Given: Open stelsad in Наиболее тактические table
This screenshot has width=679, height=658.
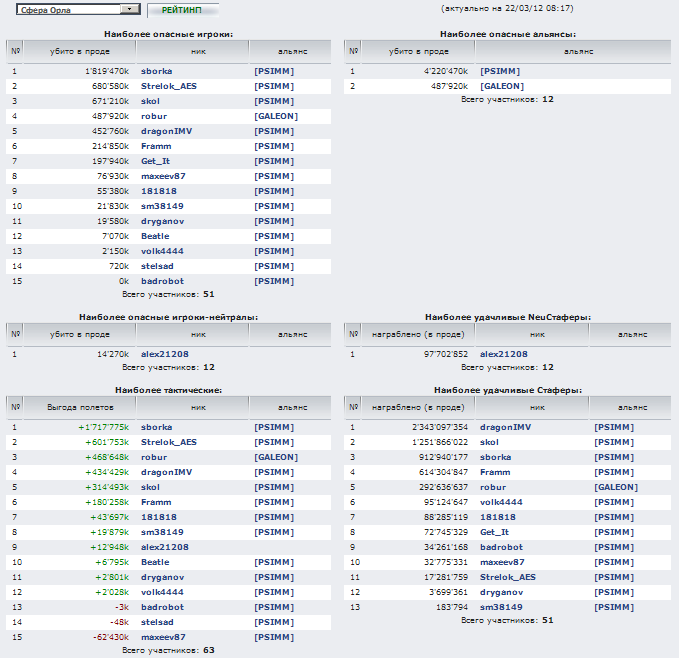Looking at the screenshot, I should [x=158, y=621].
